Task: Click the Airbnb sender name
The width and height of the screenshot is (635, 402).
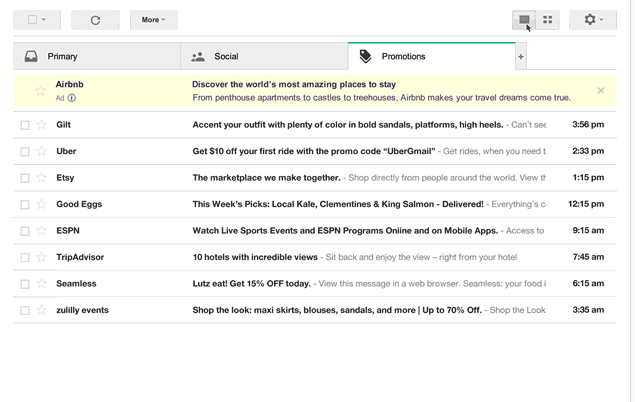Action: click(x=70, y=84)
